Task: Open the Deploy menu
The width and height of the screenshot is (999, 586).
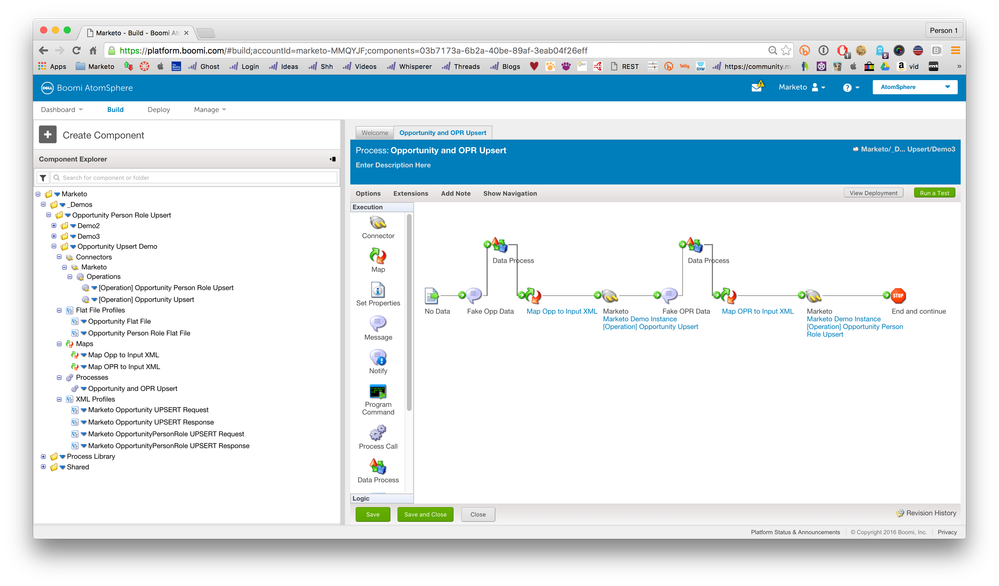Action: (158, 110)
